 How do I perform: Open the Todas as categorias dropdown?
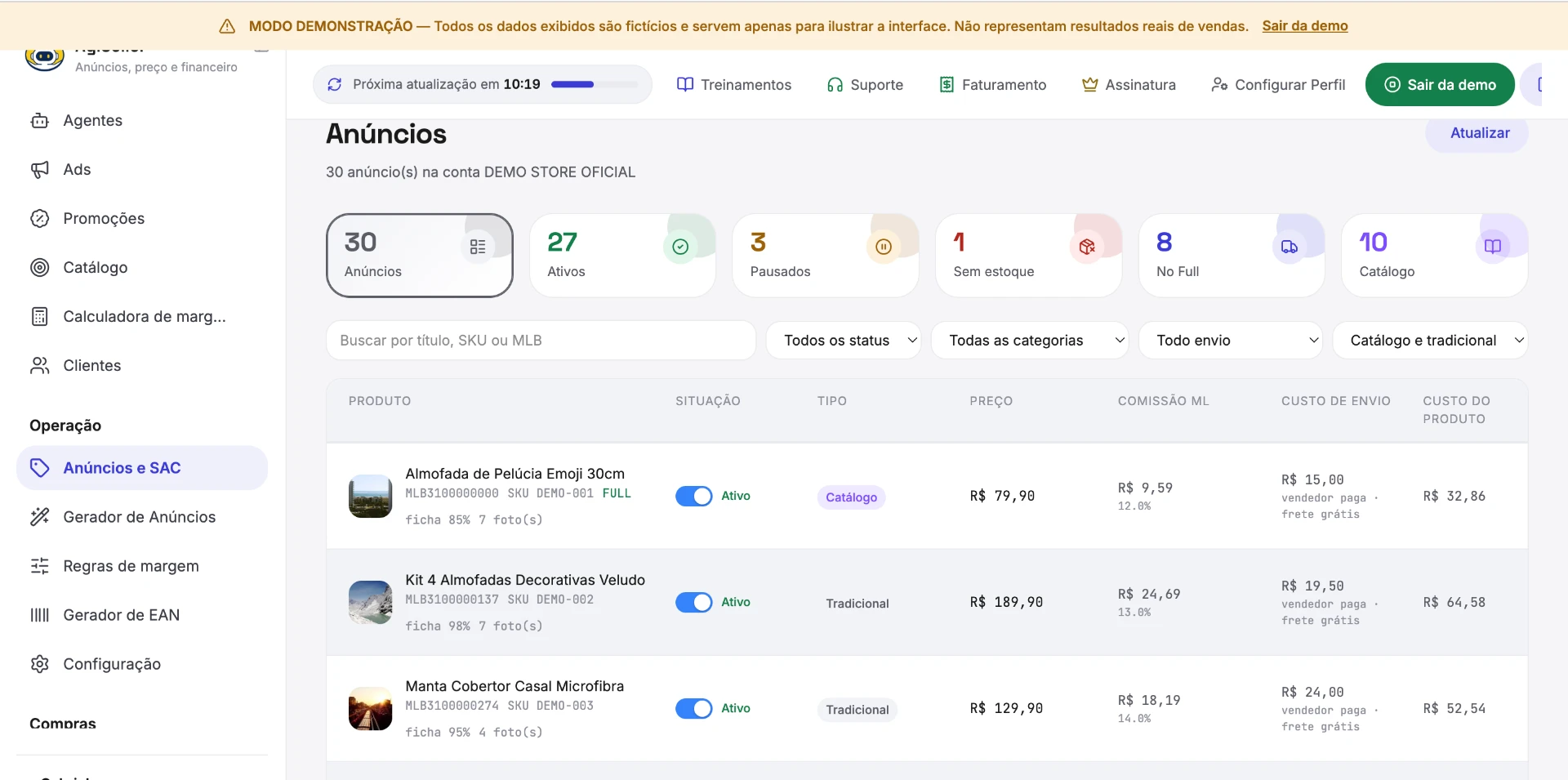(1030, 341)
